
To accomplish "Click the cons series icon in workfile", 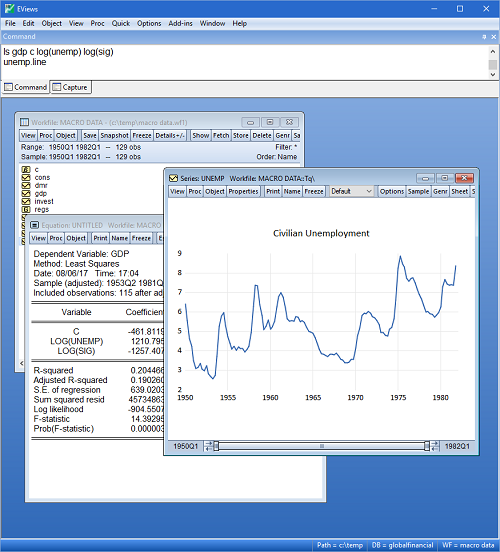I will coord(26,177).
